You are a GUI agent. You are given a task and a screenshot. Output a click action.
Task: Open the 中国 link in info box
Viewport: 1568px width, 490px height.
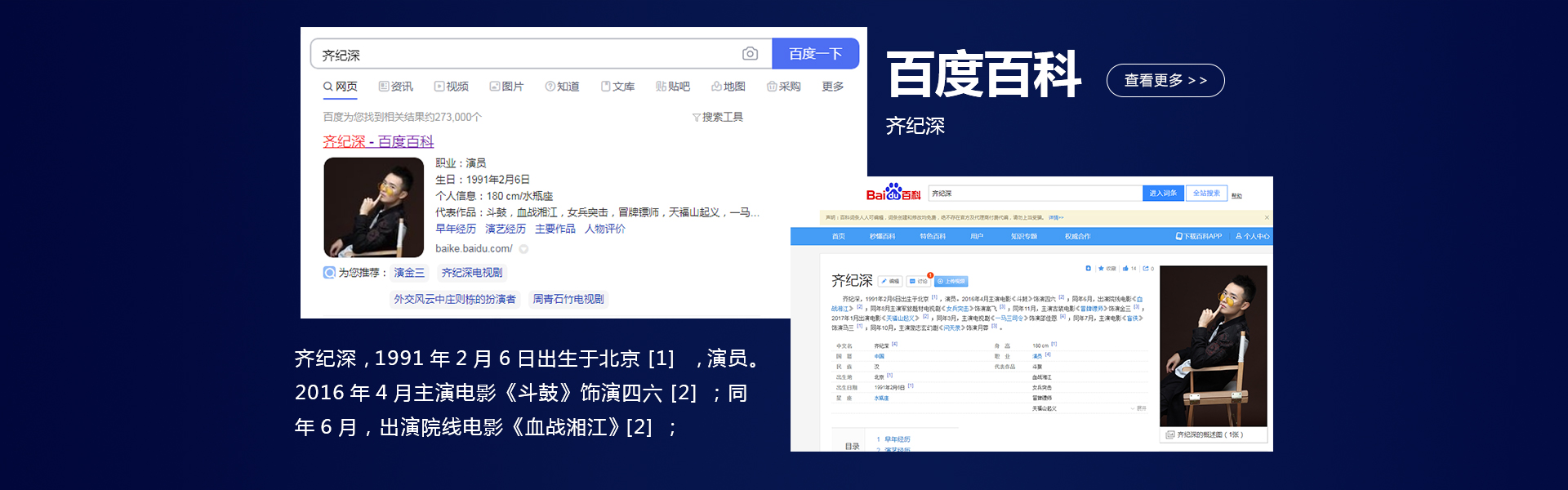[880, 356]
